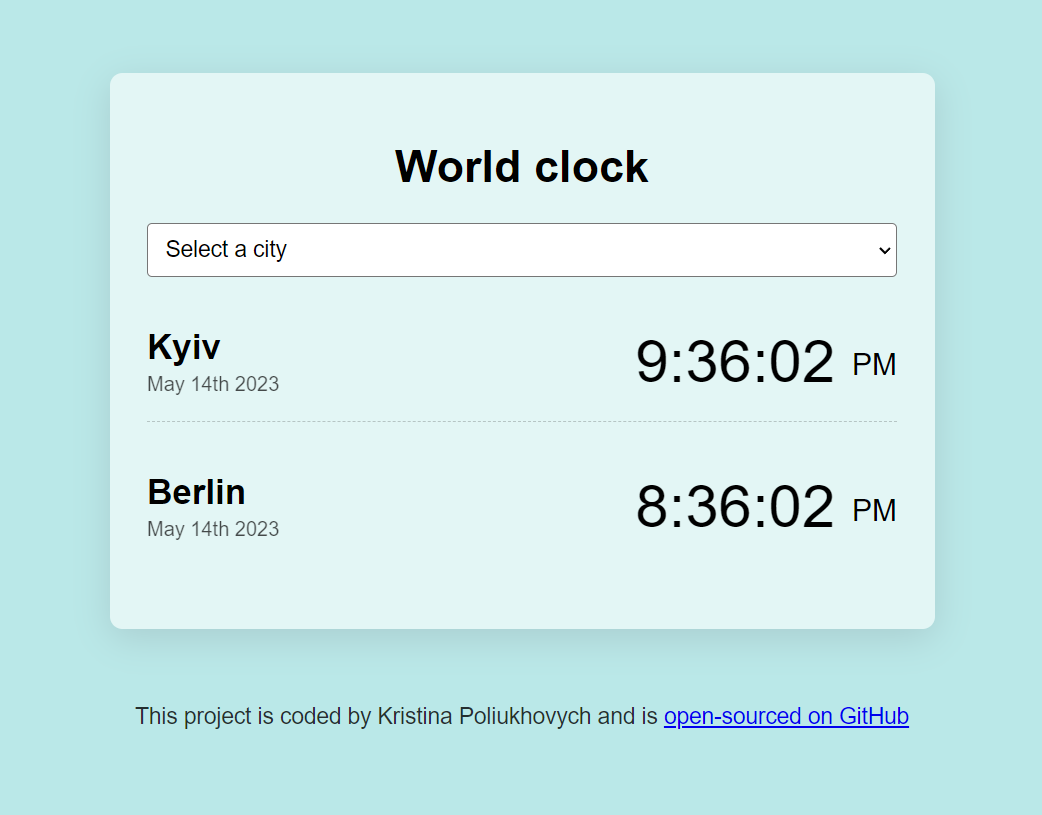Click the hour digit 8 in Berlin's time
Image resolution: width=1042 pixels, height=815 pixels.
click(x=652, y=507)
